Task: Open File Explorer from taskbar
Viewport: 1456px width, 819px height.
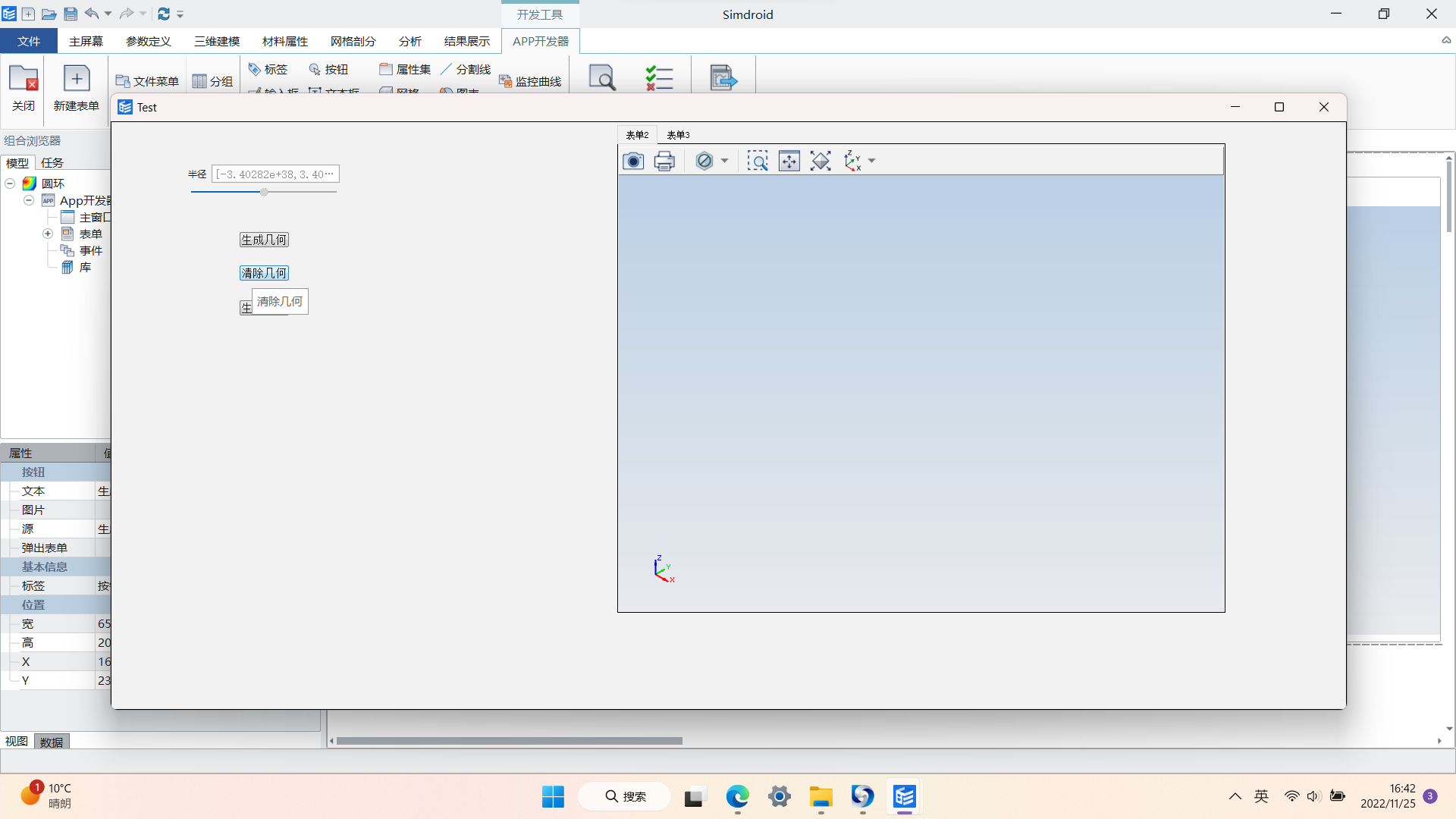Action: 821,796
